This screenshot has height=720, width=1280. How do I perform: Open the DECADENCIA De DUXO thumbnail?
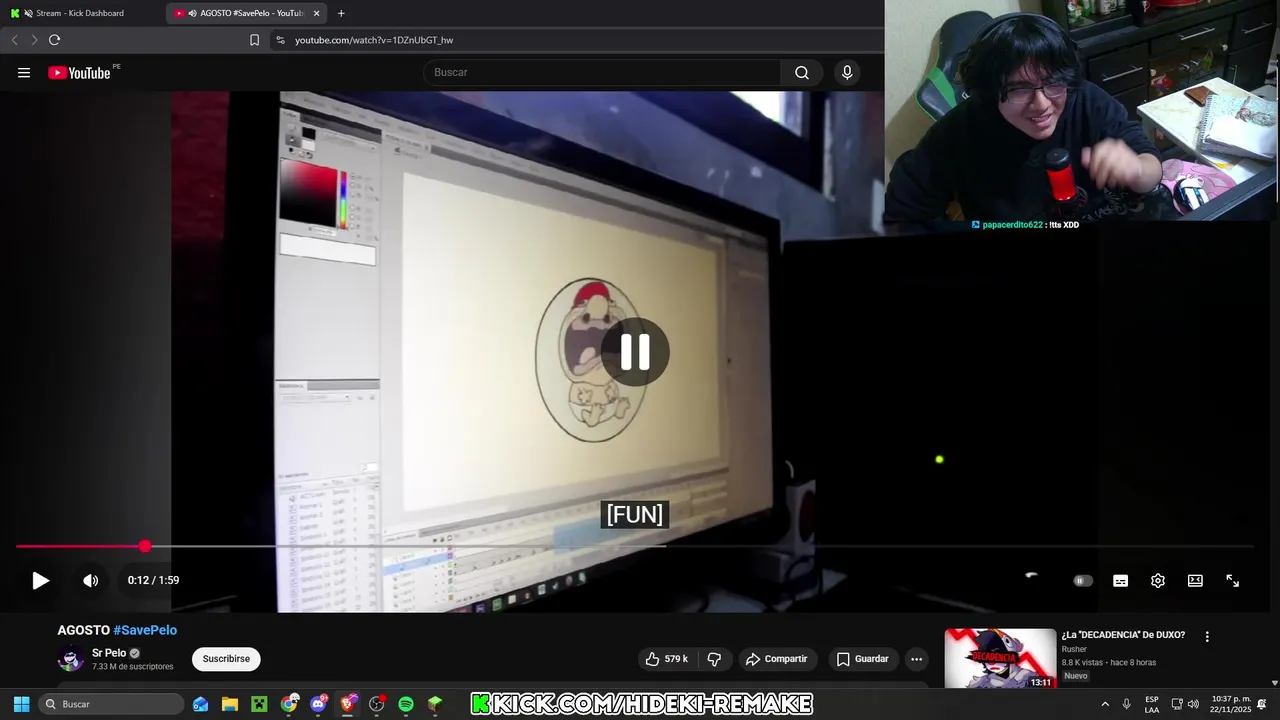point(1000,658)
